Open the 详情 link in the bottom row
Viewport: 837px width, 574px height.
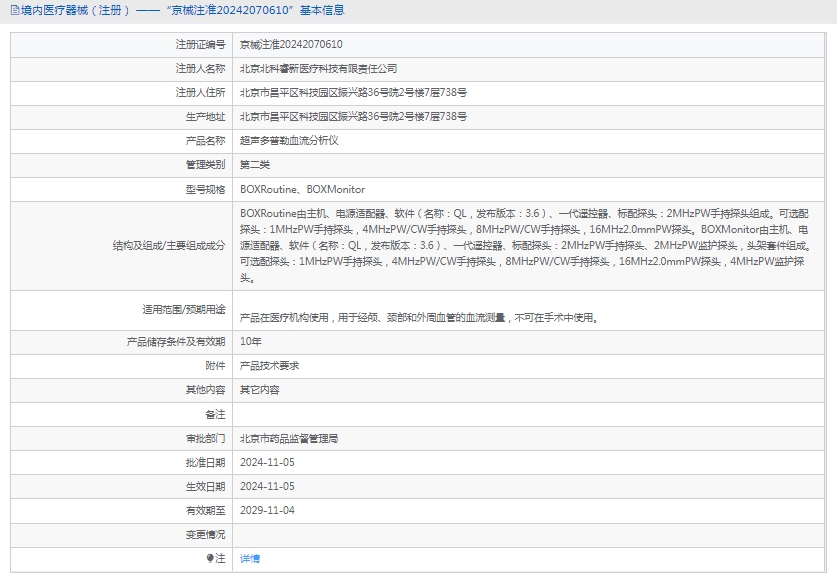coord(250,559)
